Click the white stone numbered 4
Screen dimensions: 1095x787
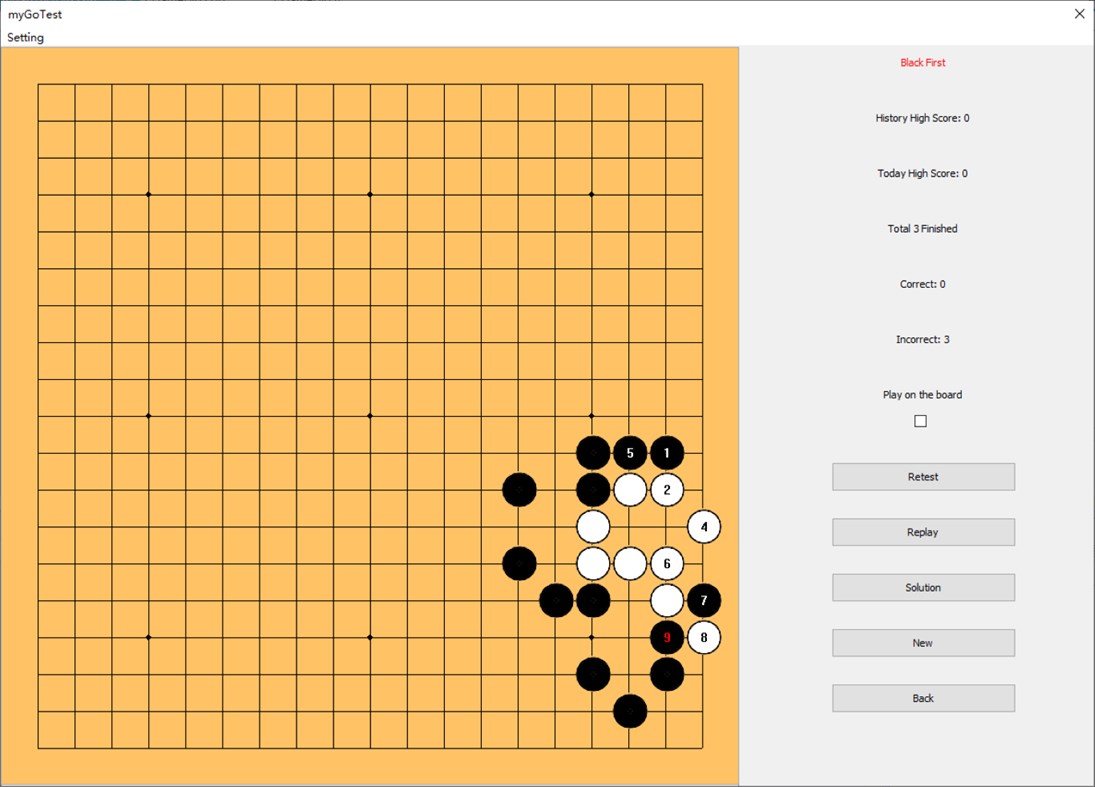(703, 527)
